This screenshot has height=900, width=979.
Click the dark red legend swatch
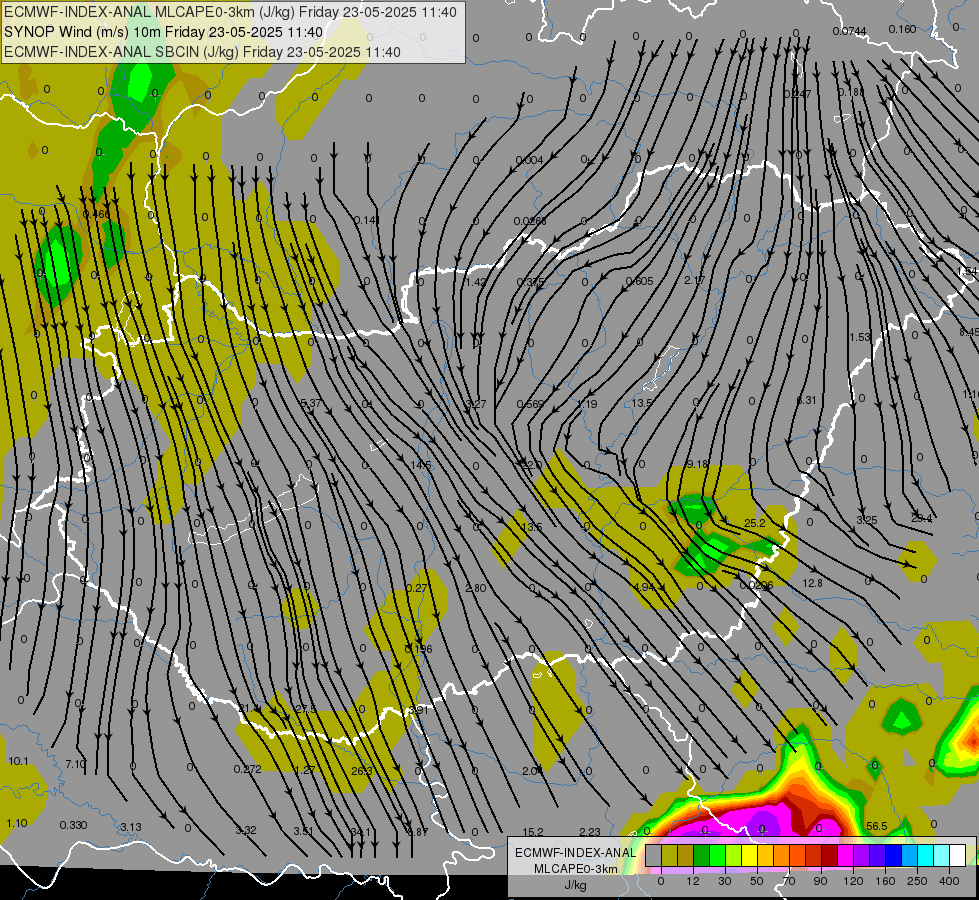coord(830,855)
